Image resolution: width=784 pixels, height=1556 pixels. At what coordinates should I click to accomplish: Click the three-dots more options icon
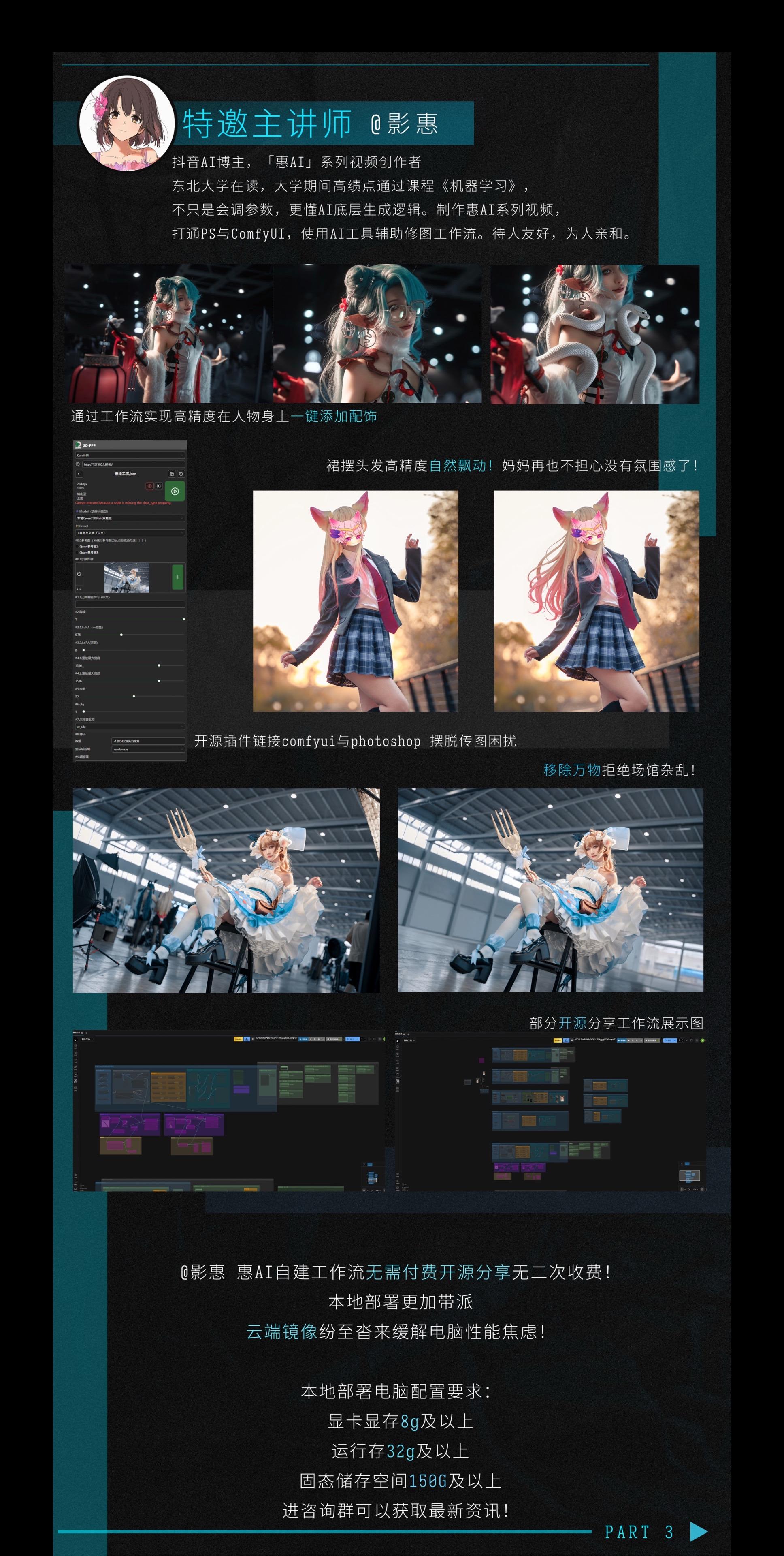coord(79,588)
